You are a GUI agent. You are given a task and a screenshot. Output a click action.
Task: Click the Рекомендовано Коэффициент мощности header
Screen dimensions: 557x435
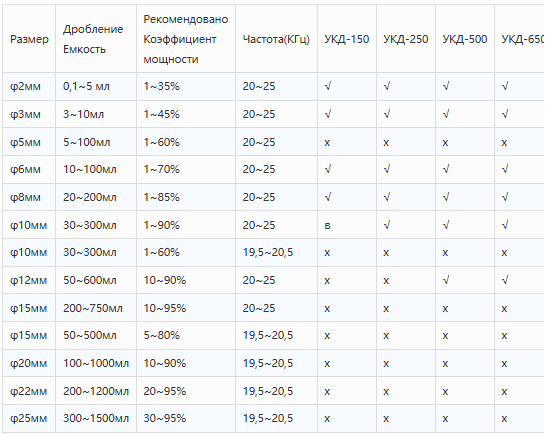coord(185,39)
